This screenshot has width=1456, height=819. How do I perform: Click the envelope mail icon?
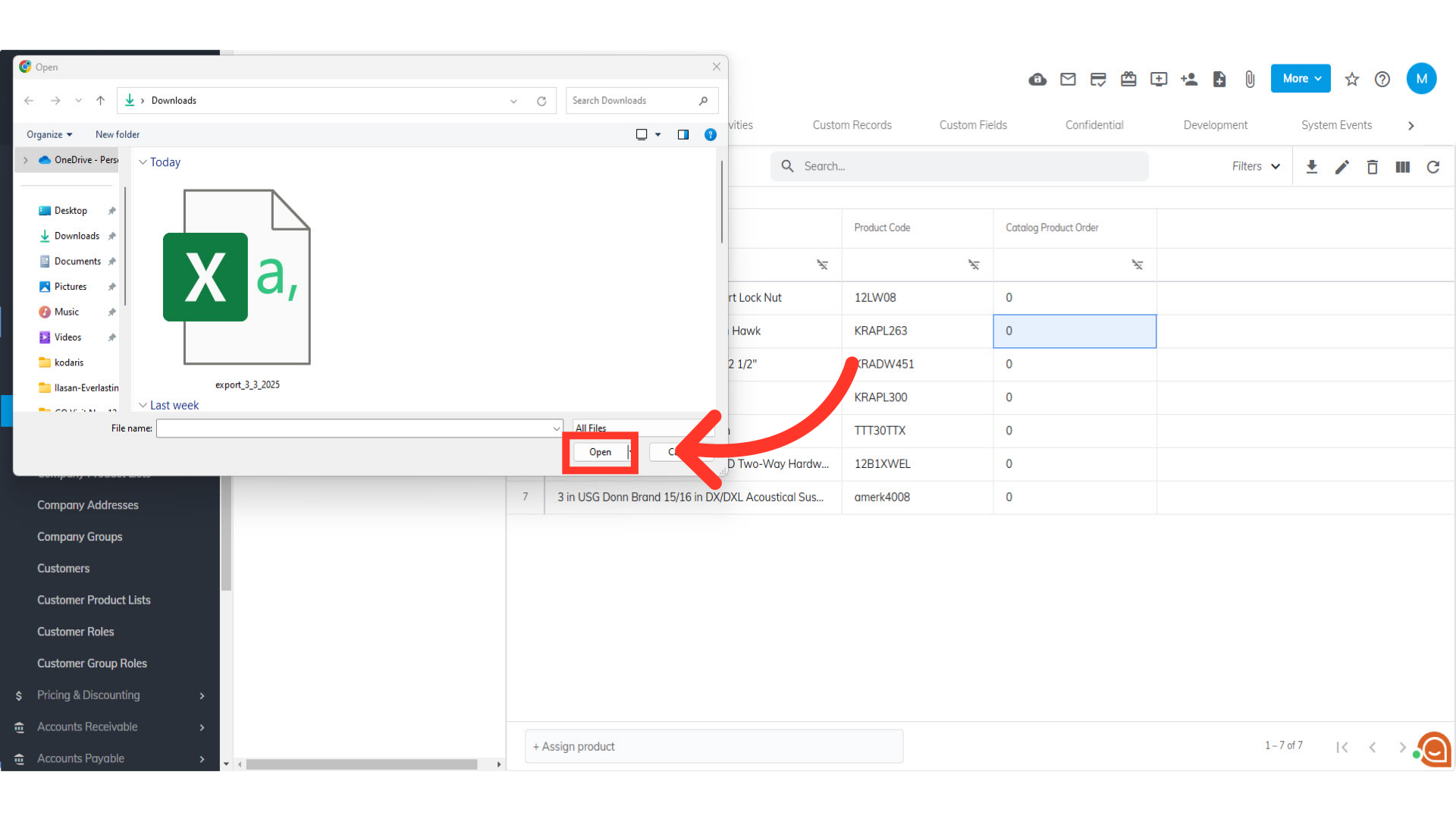pos(1068,79)
